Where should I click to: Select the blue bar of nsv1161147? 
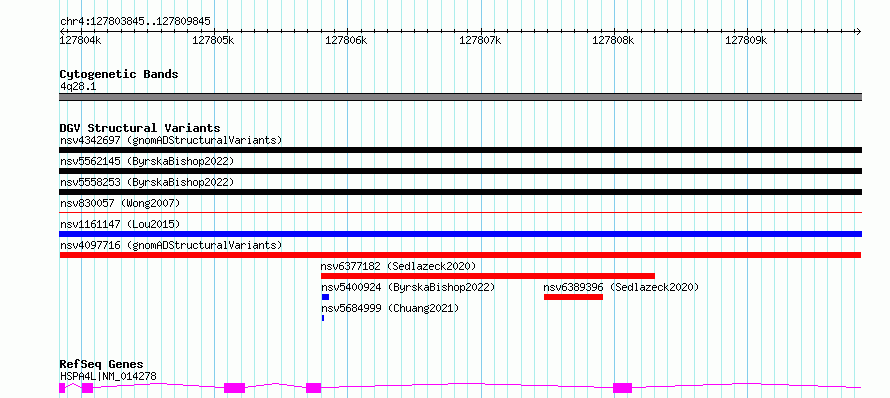coord(460,234)
